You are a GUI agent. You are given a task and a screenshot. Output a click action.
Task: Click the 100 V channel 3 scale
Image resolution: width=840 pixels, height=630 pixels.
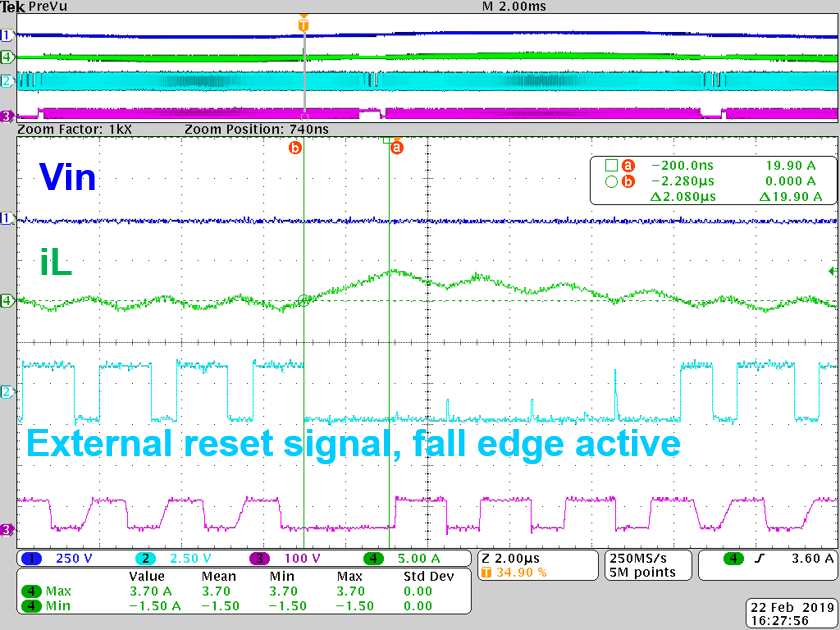click(x=302, y=559)
